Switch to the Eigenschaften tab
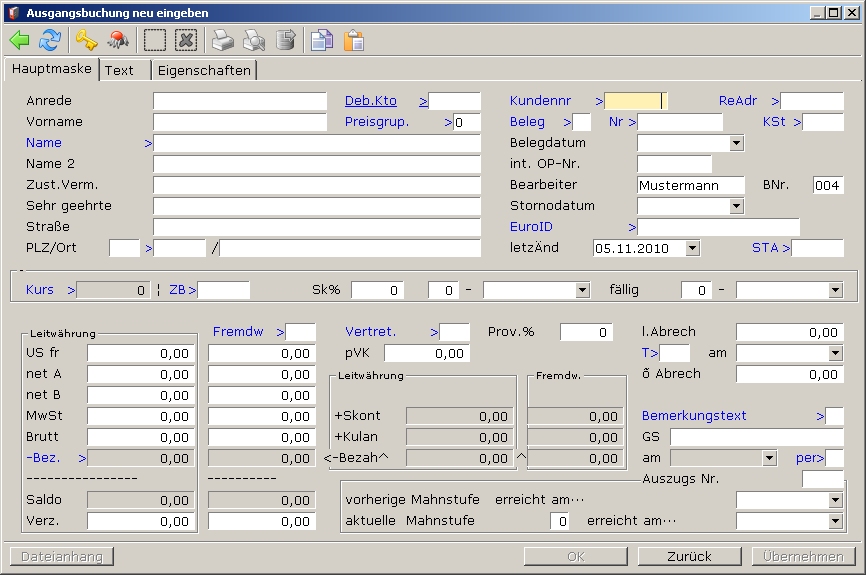This screenshot has height=575, width=866. point(204,70)
